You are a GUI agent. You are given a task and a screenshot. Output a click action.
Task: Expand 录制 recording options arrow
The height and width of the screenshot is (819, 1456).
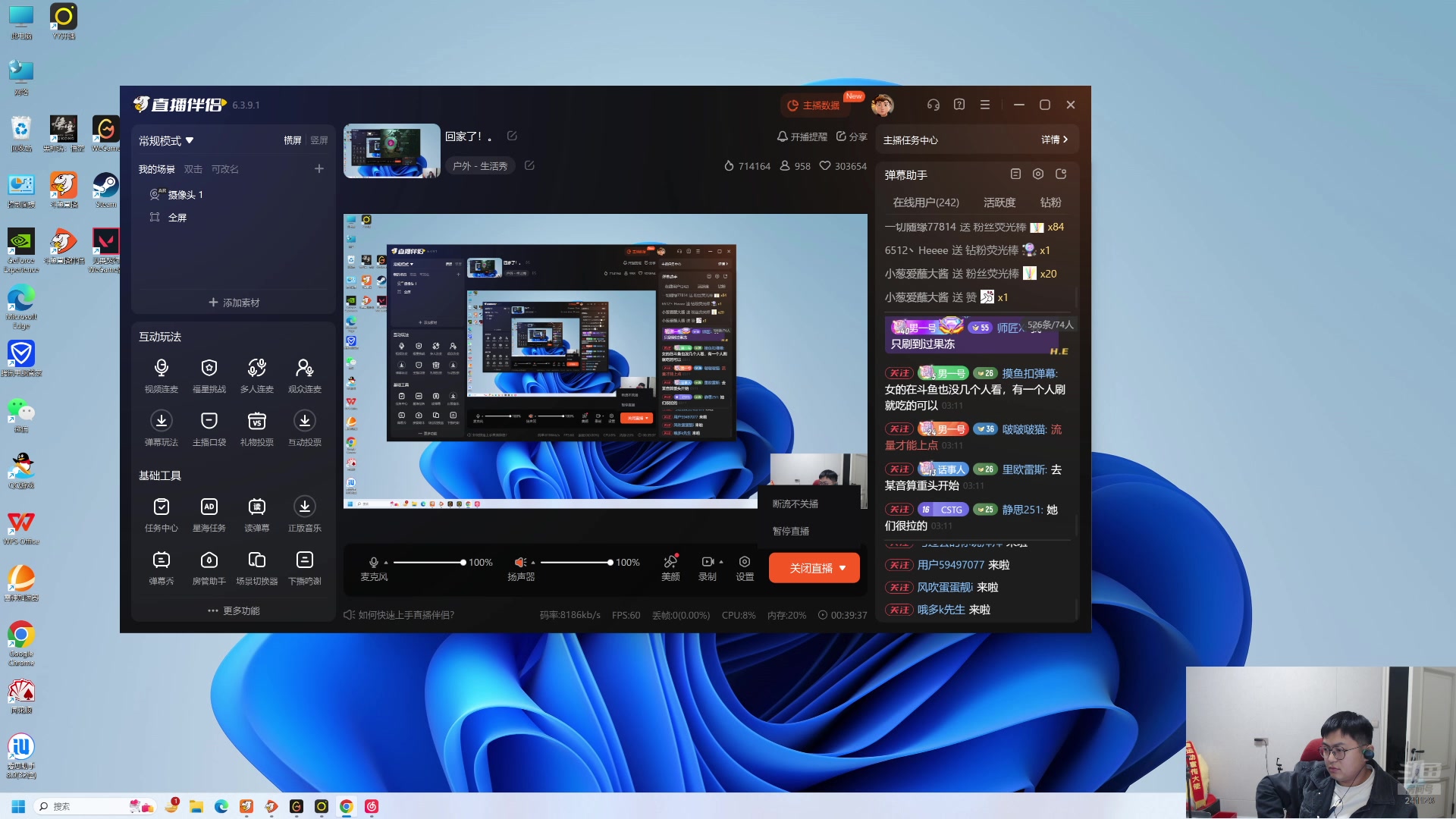click(721, 562)
